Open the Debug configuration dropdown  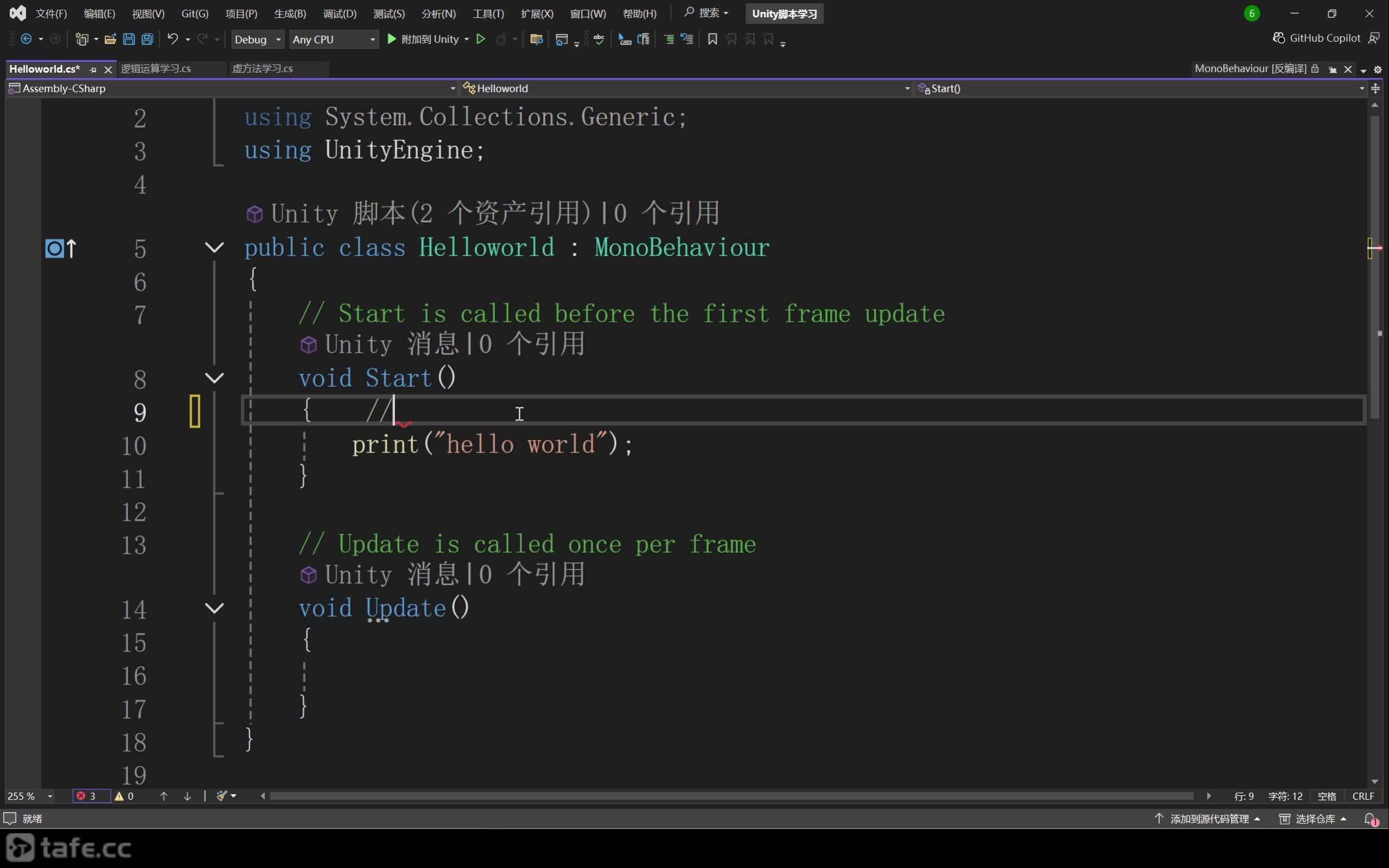pos(257,39)
